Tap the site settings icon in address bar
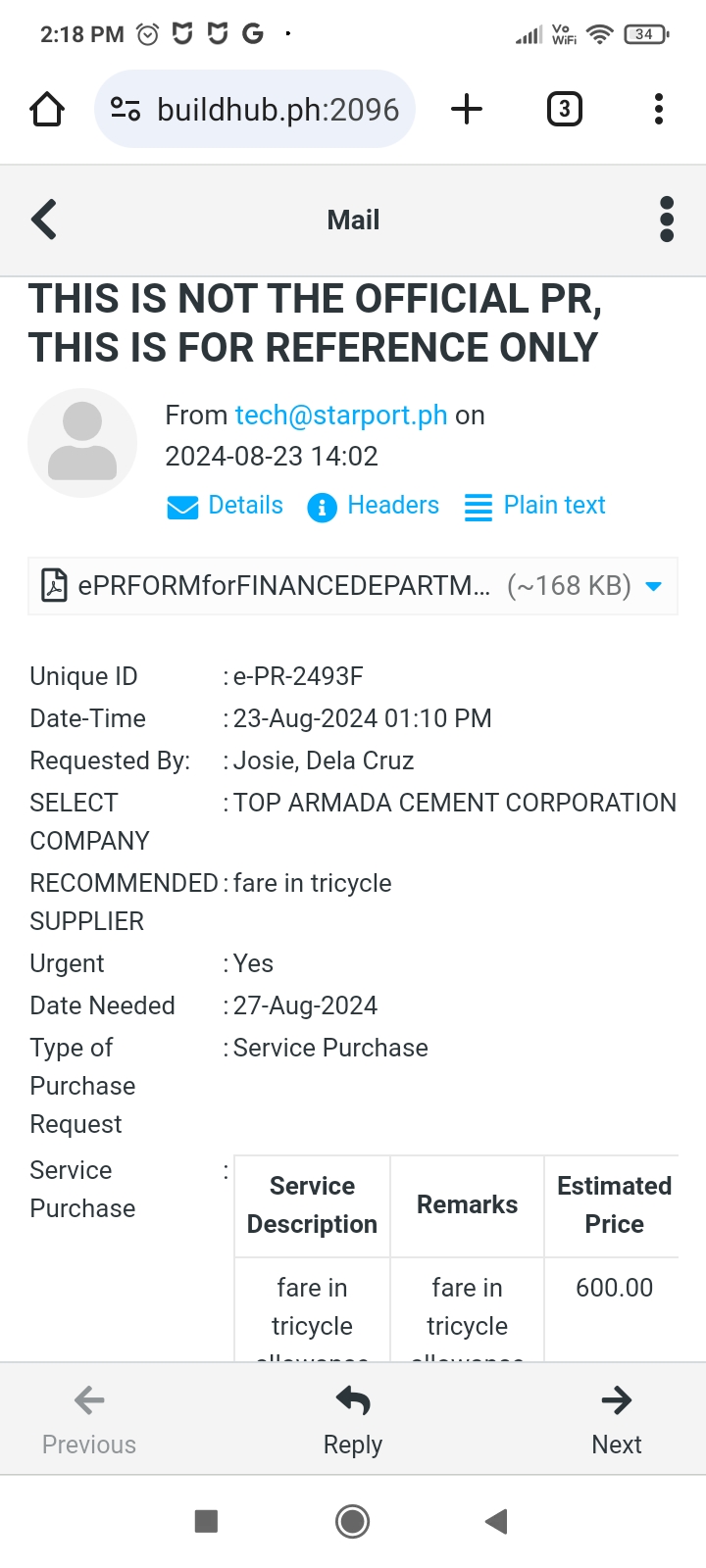 (126, 109)
